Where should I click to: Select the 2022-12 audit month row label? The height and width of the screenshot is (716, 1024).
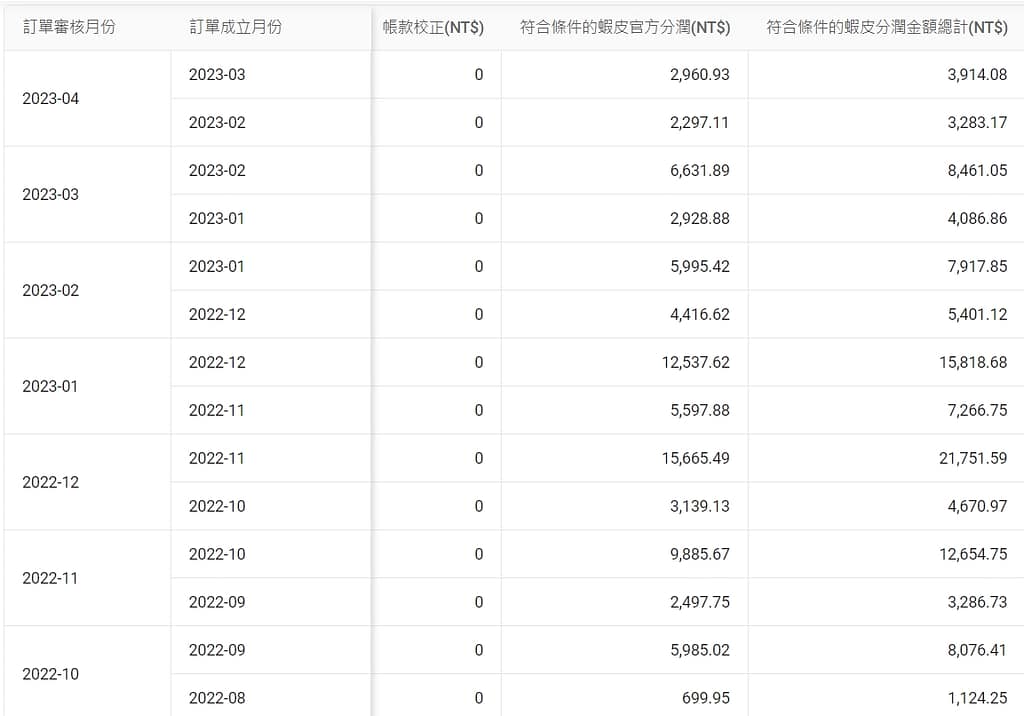pyautogui.click(x=50, y=482)
